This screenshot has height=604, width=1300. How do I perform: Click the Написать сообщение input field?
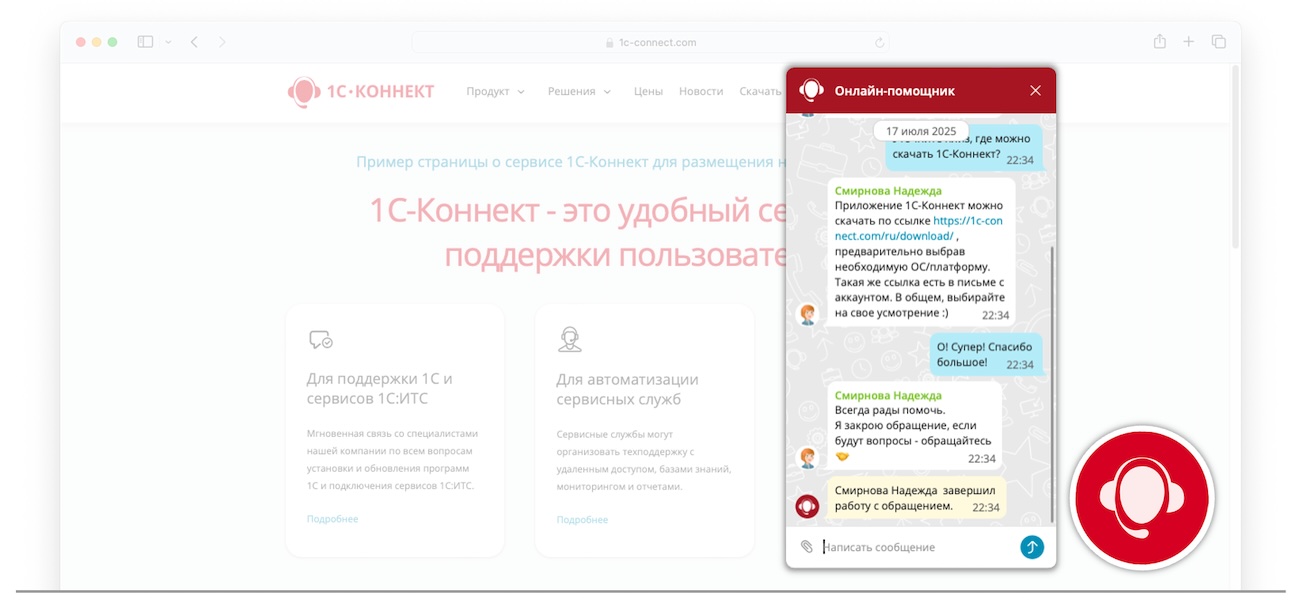pos(915,547)
